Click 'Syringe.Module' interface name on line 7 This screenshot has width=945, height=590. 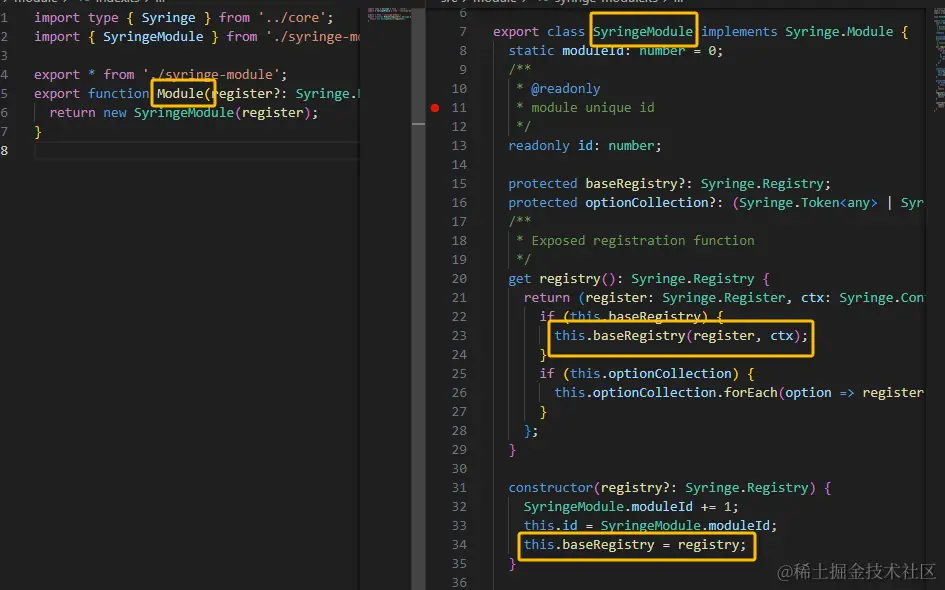point(839,31)
